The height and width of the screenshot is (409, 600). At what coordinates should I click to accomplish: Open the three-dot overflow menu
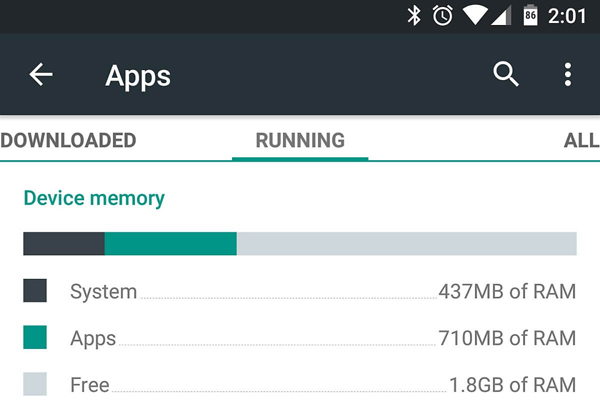(568, 74)
